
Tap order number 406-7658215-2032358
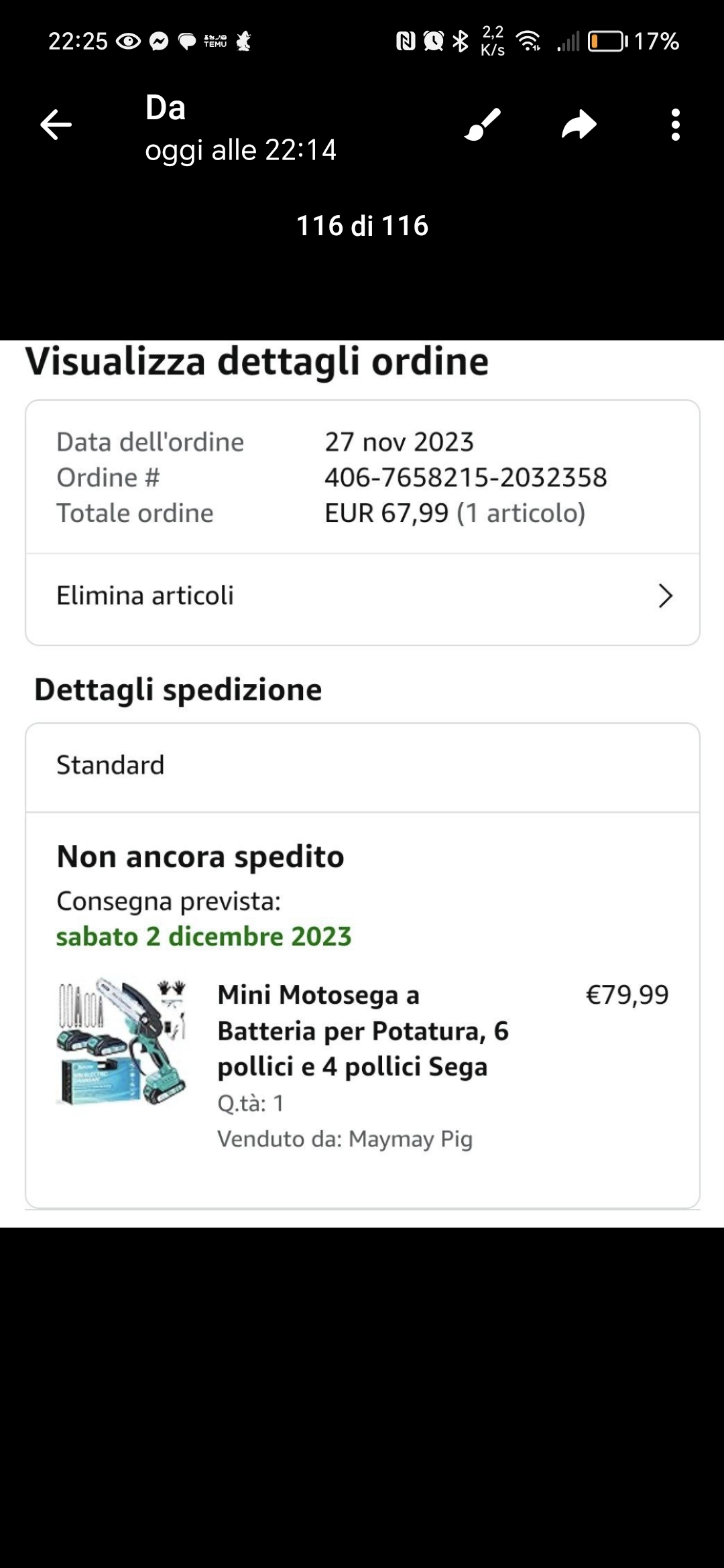coord(466,478)
